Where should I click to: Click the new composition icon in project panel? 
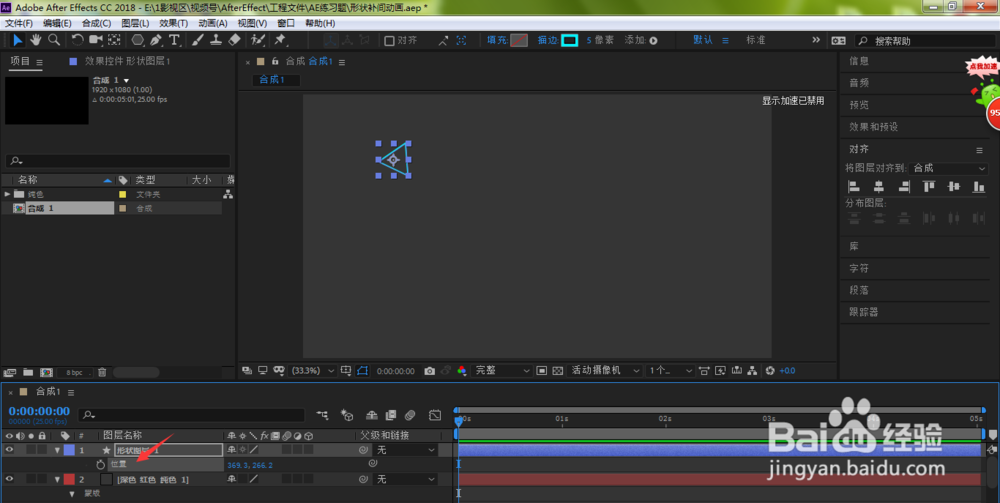pos(47,372)
